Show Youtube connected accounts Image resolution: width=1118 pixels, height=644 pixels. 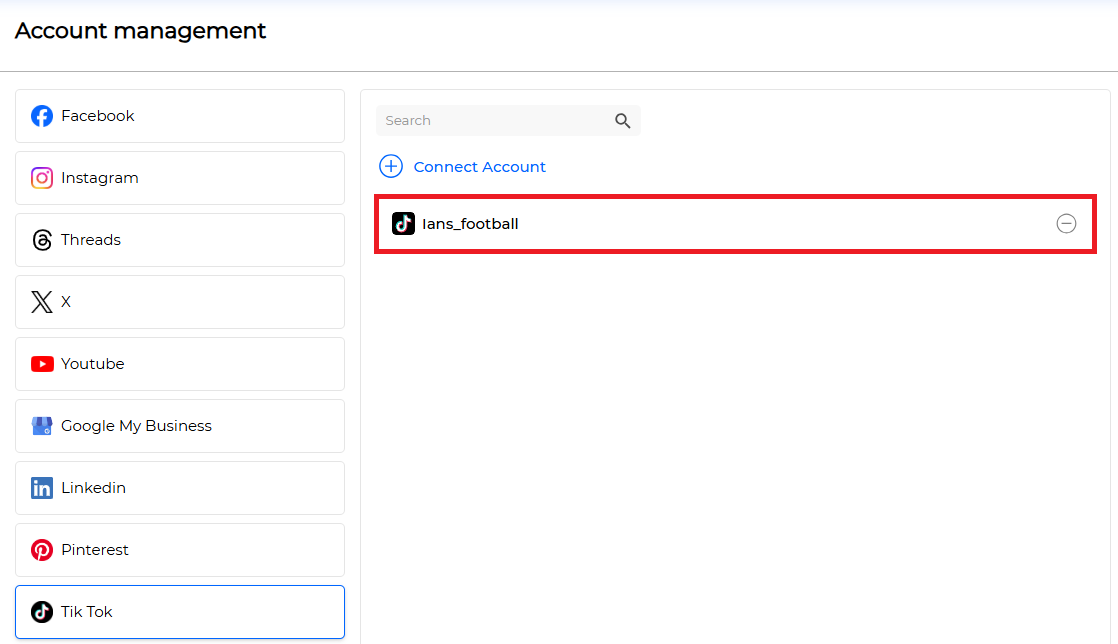click(180, 364)
